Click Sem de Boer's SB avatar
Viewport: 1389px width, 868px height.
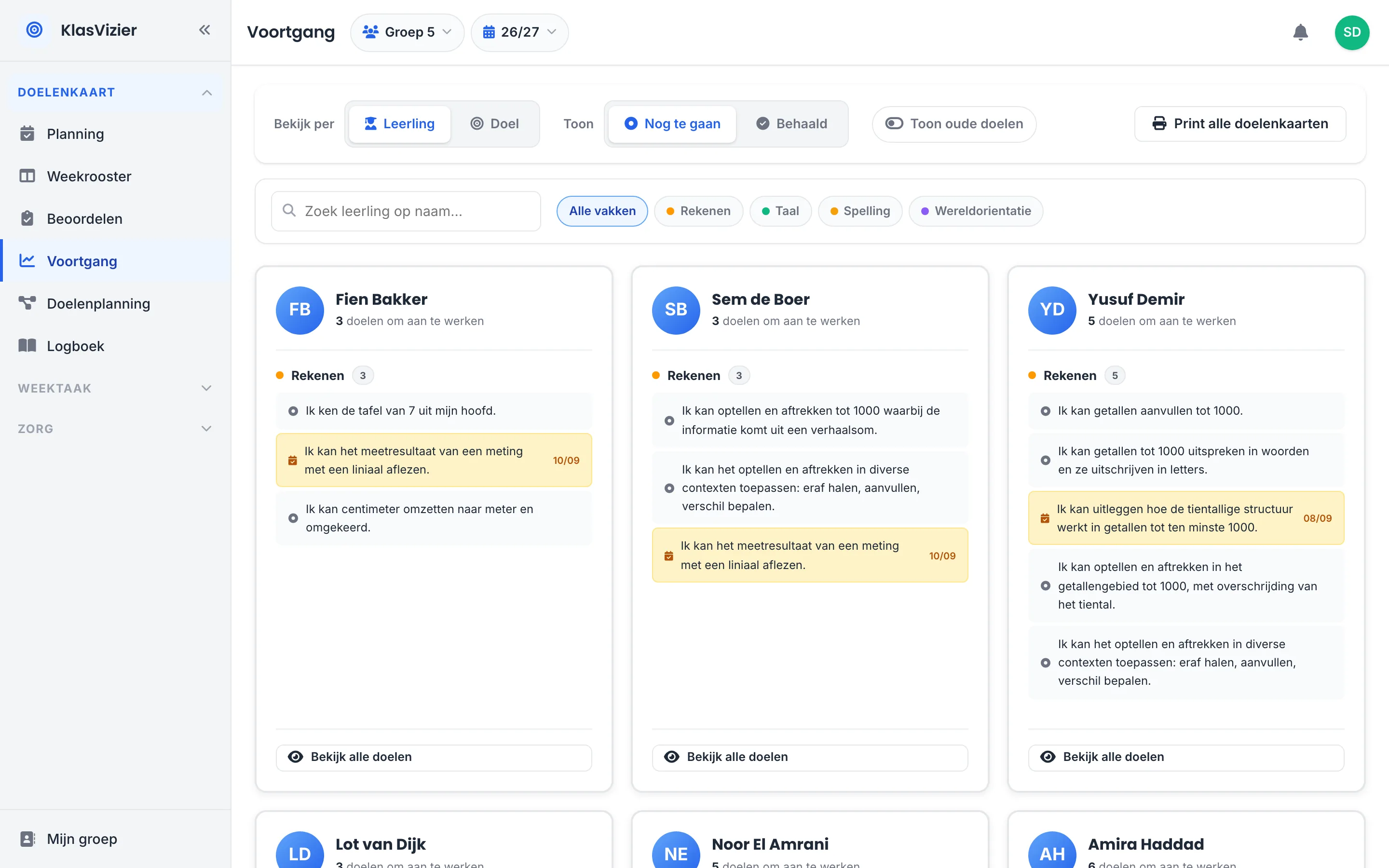pos(676,310)
